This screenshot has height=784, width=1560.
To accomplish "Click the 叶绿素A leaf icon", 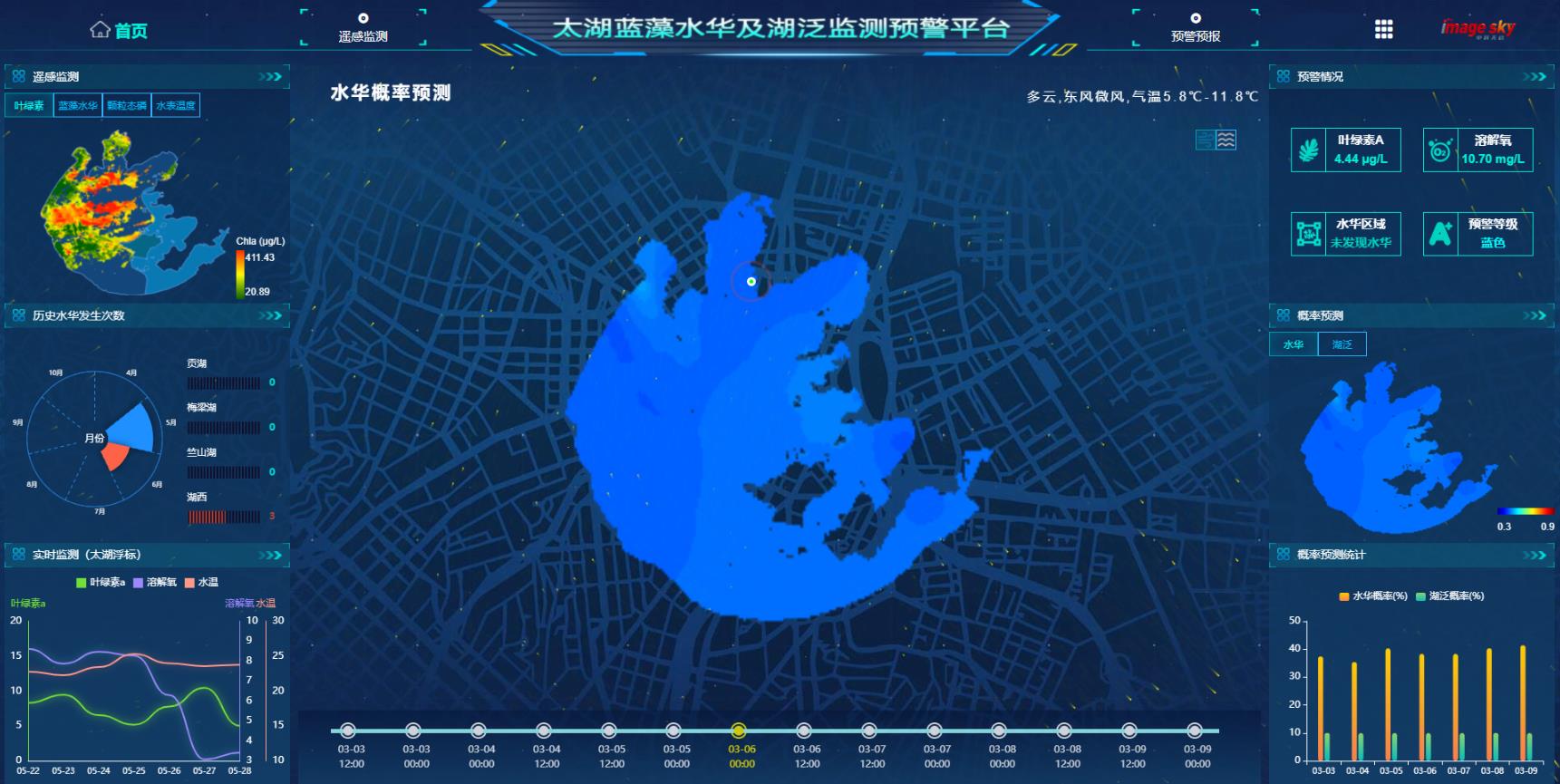I will click(1308, 150).
